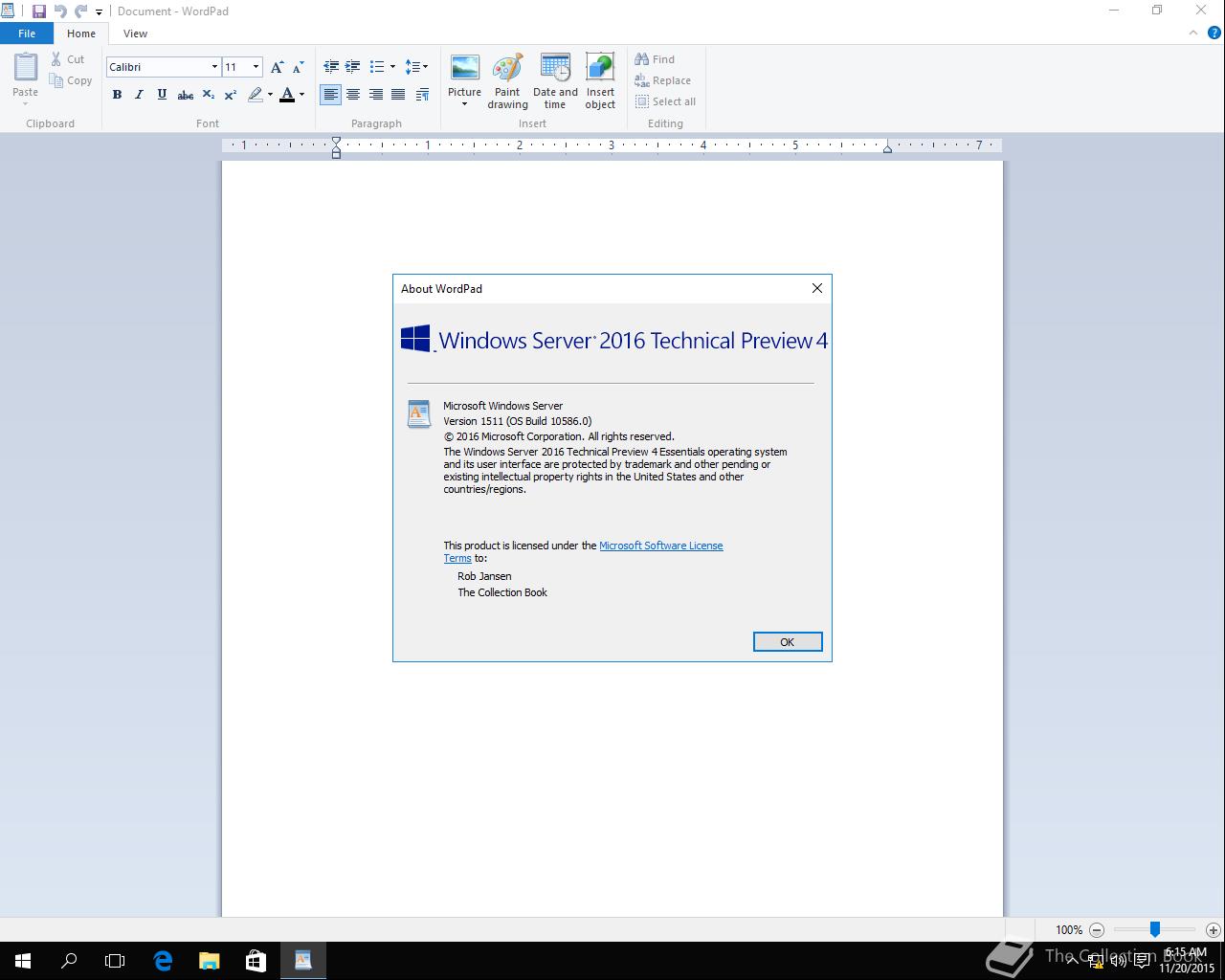1225x980 pixels.
Task: Click the Save icon in quick access toolbar
Action: pos(39,11)
